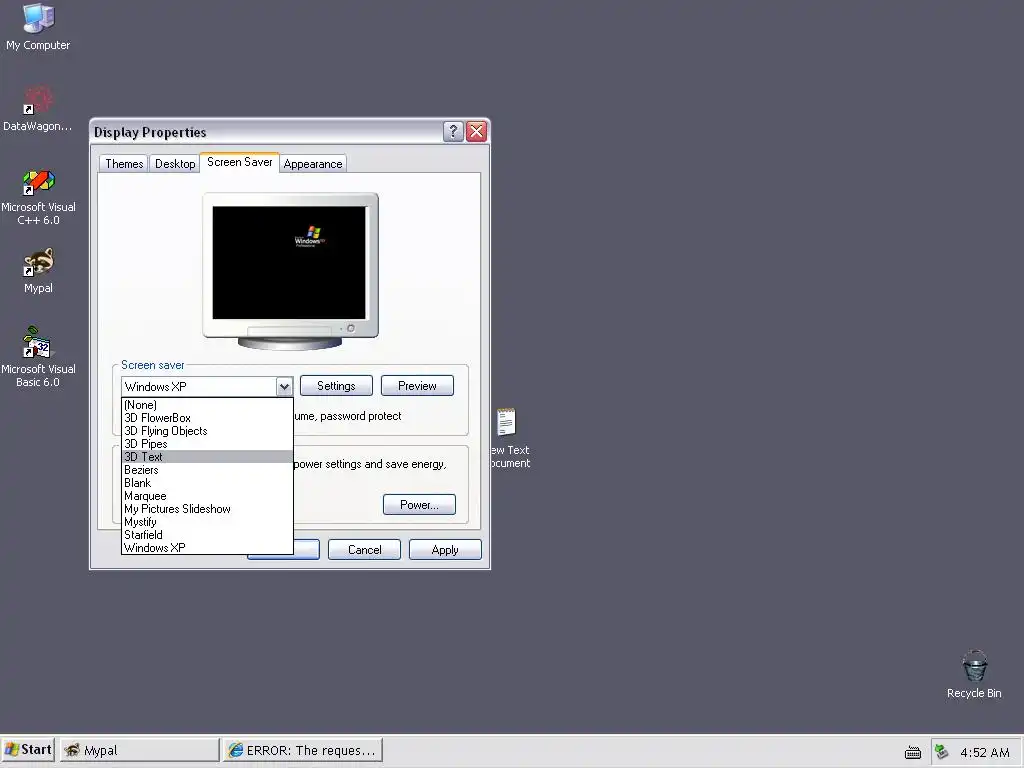Select the DataWagon desktop shortcut
The image size is (1024, 768).
38,108
